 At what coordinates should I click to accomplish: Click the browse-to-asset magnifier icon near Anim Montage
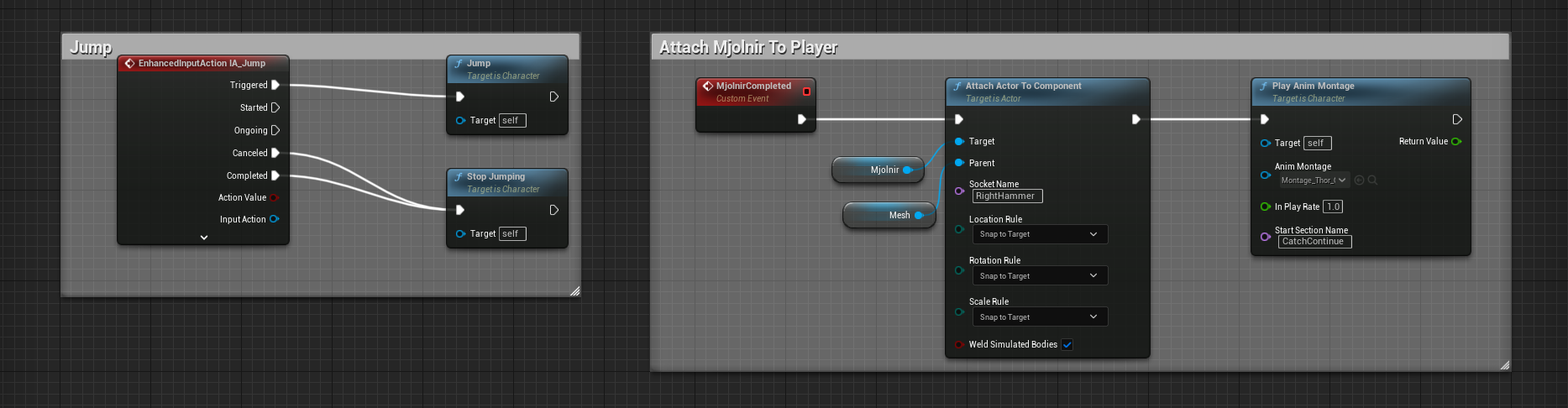click(x=1372, y=180)
